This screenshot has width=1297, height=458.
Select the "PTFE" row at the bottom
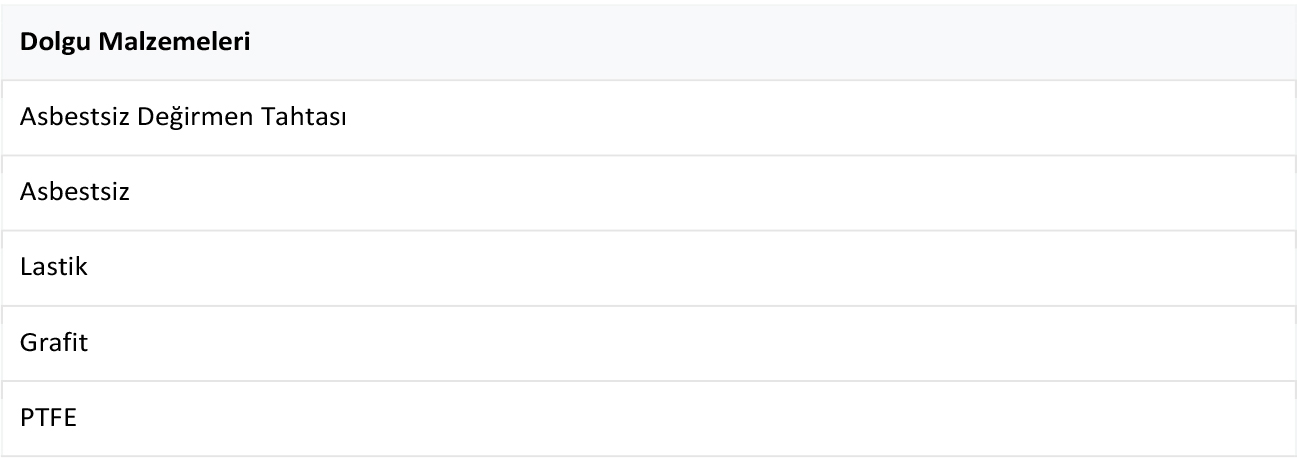click(48, 418)
